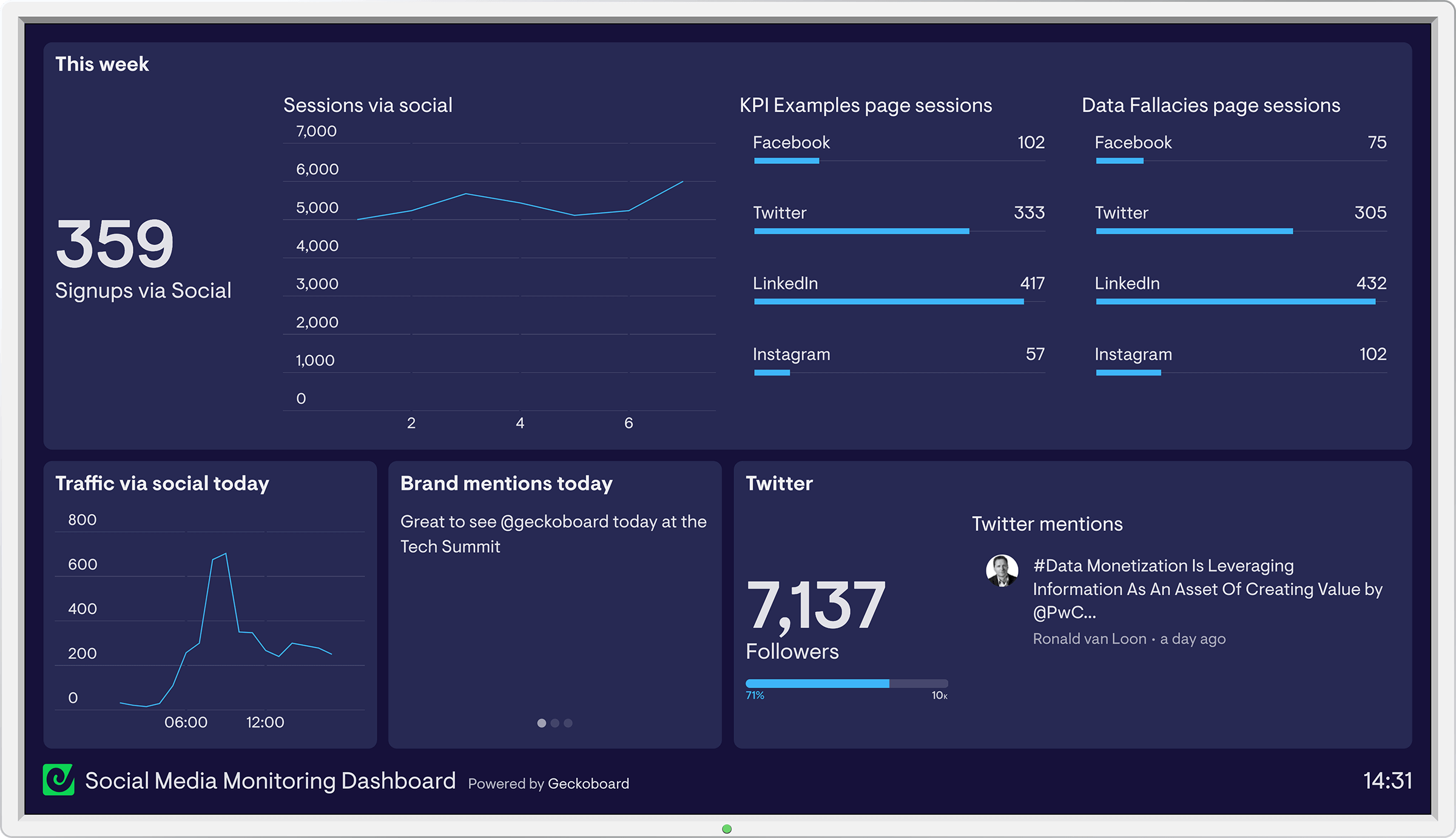Click Ronald van Loon's profile avatar

[x=1002, y=570]
